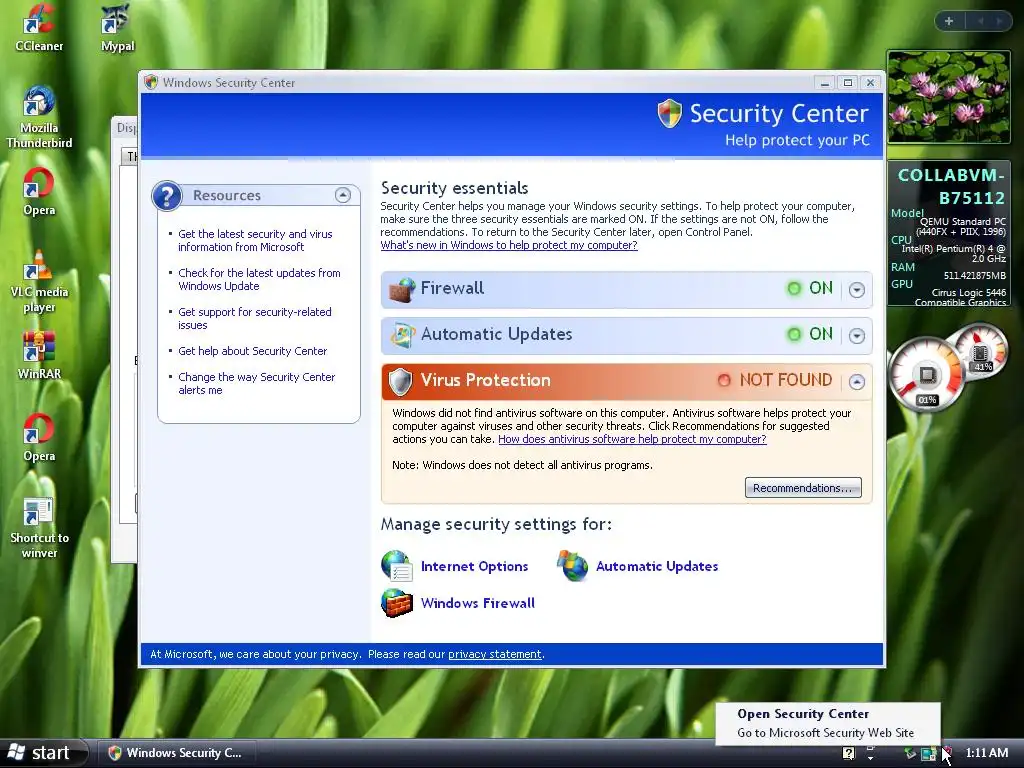The width and height of the screenshot is (1024, 768).
Task: Open WinRAR desktop shortcut
Action: point(39,355)
